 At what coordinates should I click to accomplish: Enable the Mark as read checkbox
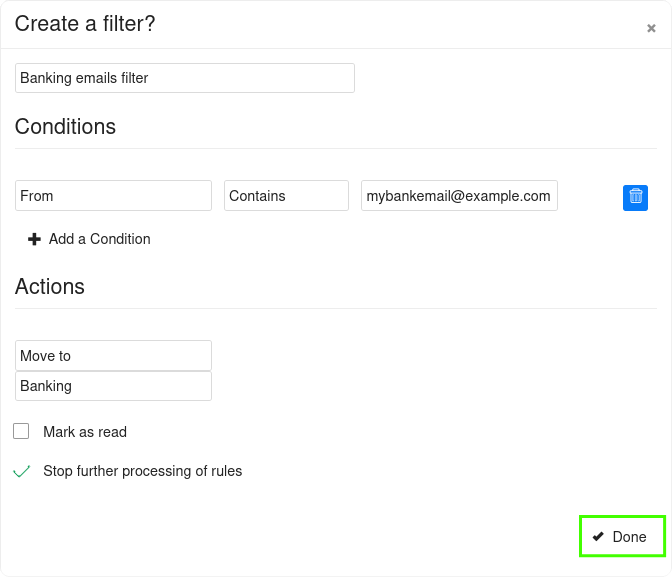tap(21, 431)
